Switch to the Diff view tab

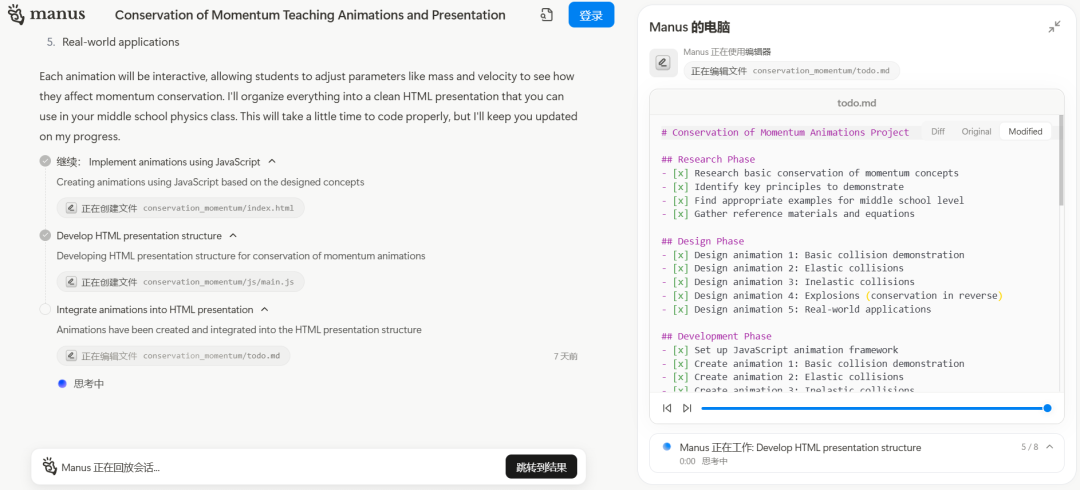[x=937, y=132]
